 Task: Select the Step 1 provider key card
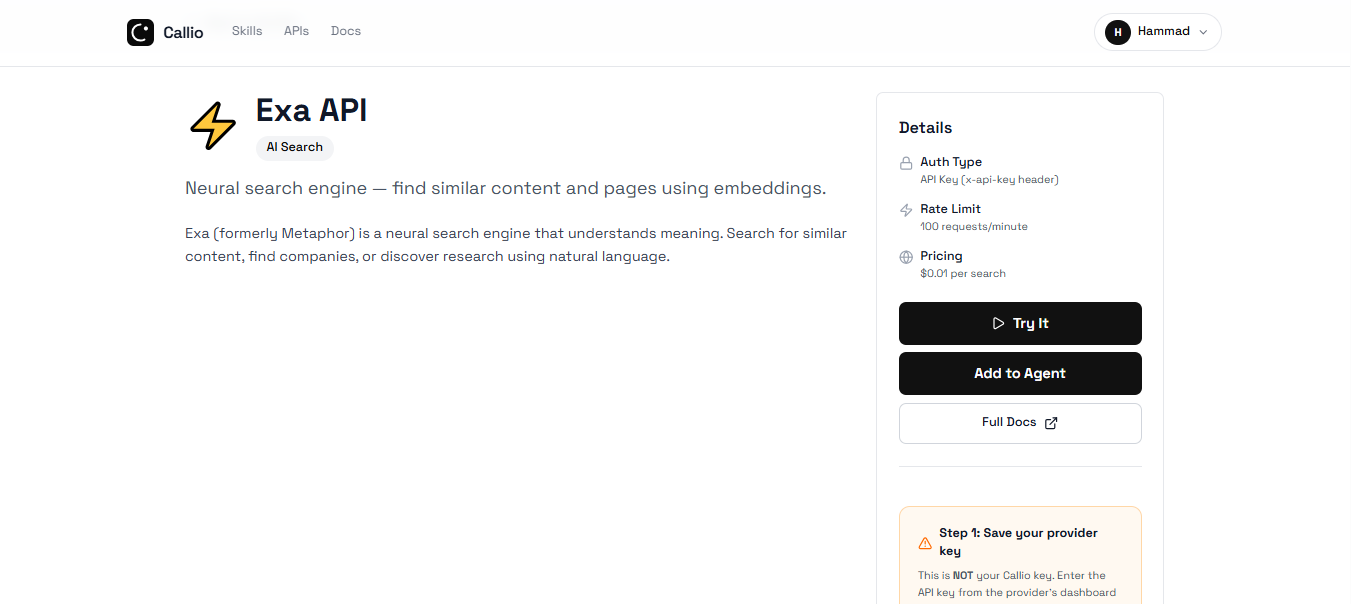[x=1019, y=555]
